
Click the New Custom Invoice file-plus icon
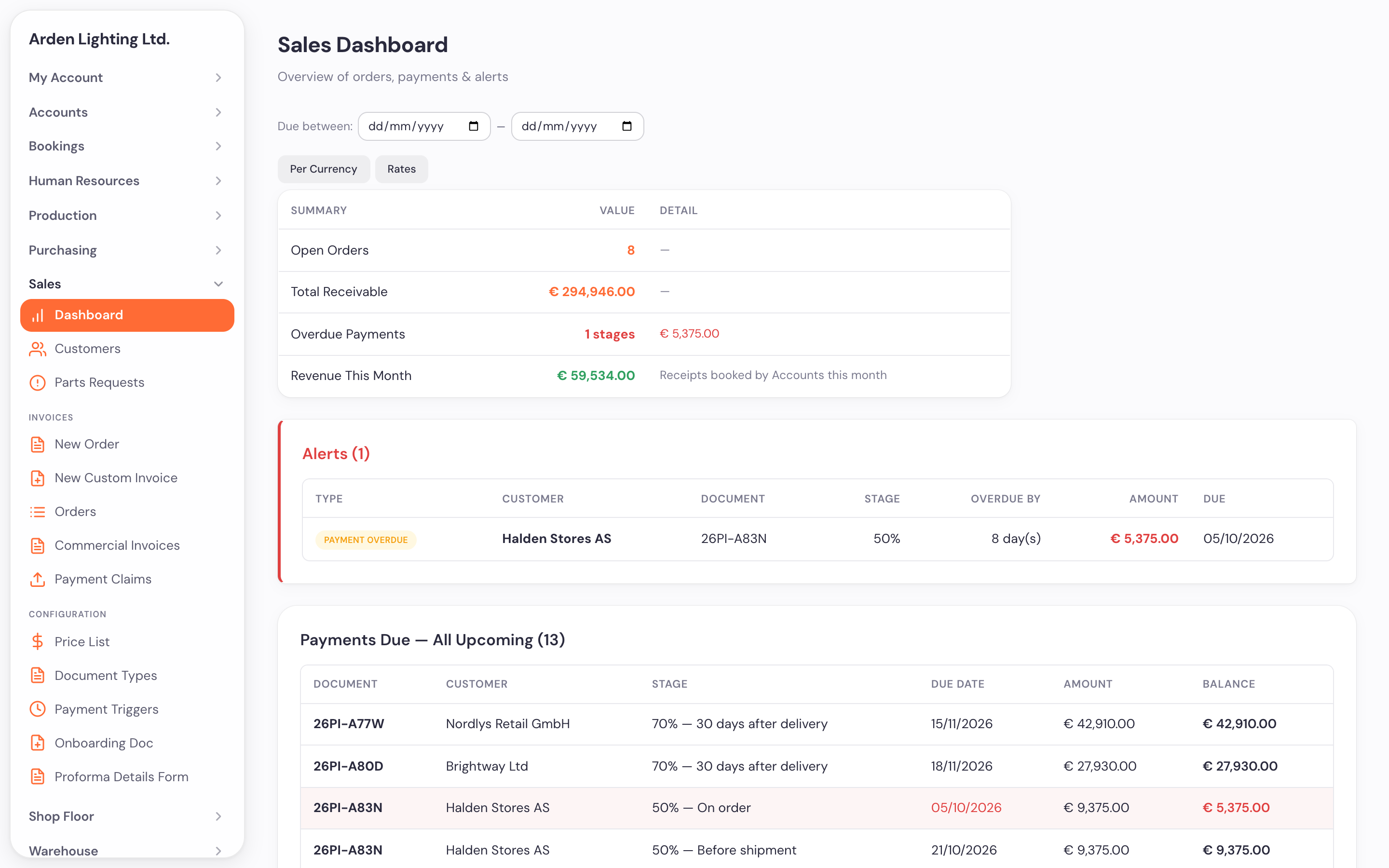(38, 478)
